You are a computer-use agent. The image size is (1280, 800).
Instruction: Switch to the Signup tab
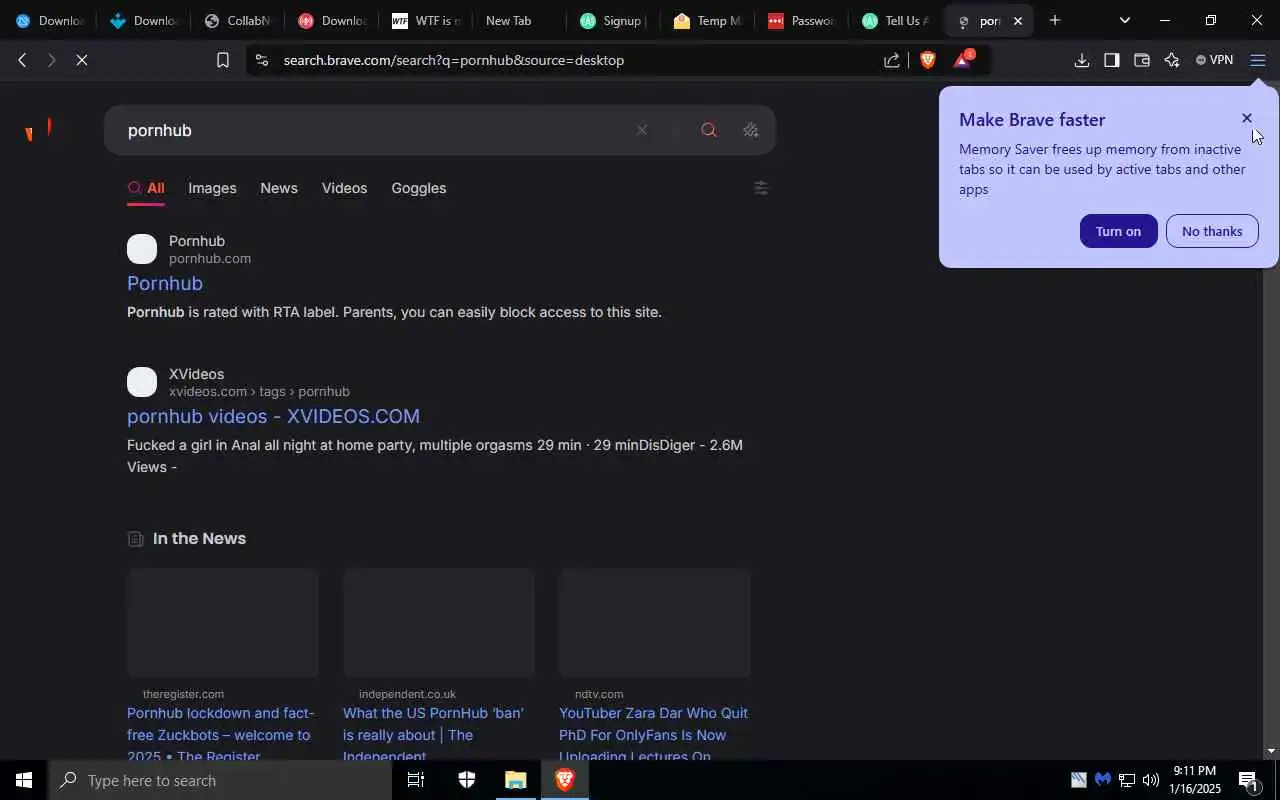click(613, 20)
